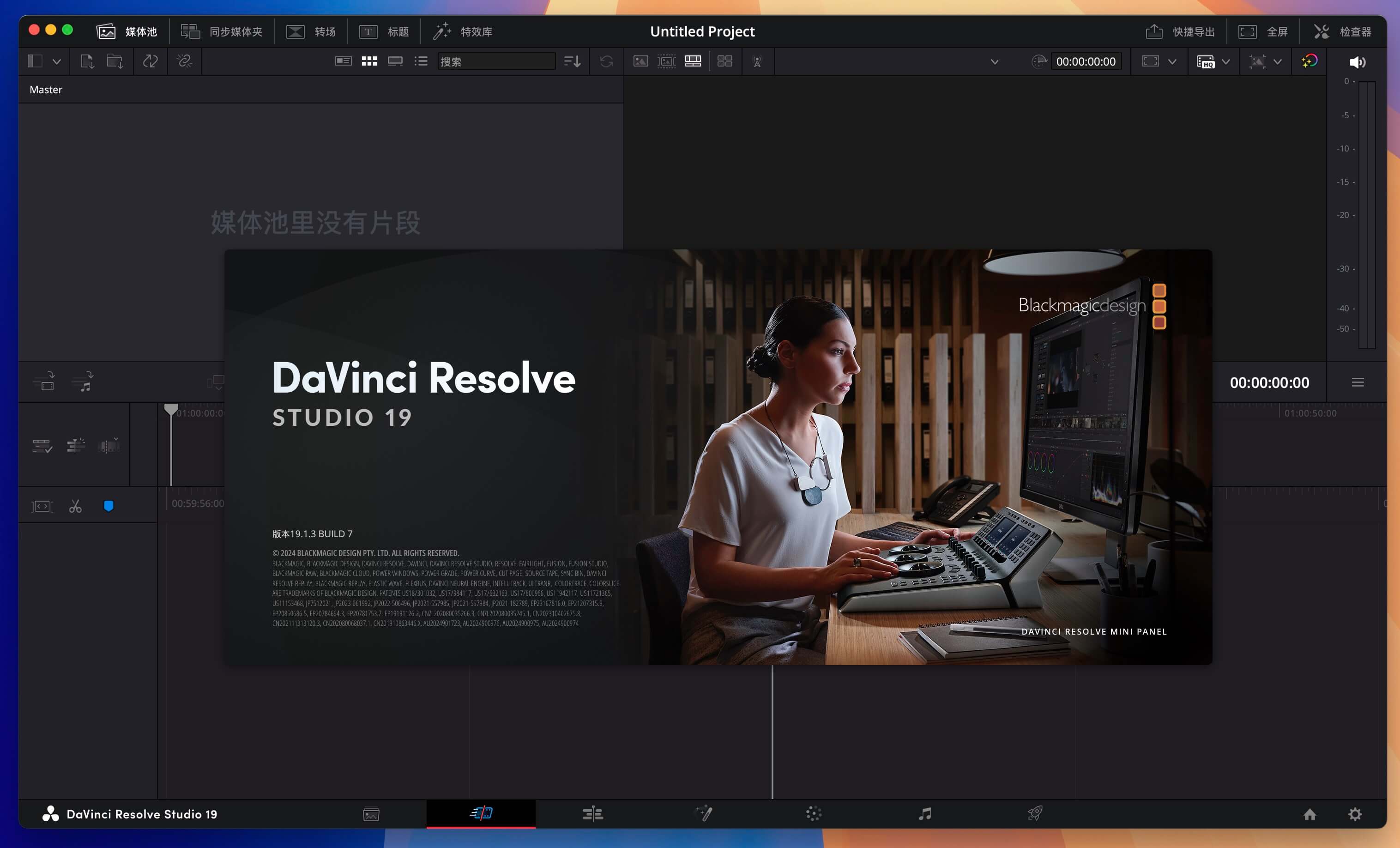Click the safe area overlay icon
The width and height of the screenshot is (1400, 848).
1150,61
